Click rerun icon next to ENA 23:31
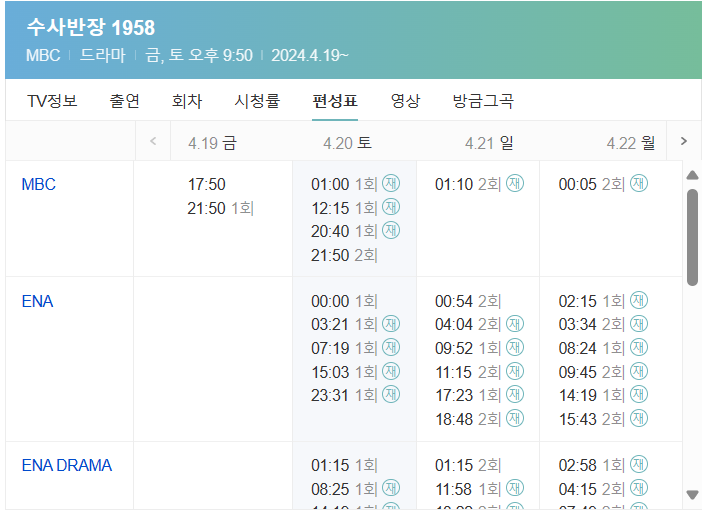The height and width of the screenshot is (518, 706). tap(391, 395)
